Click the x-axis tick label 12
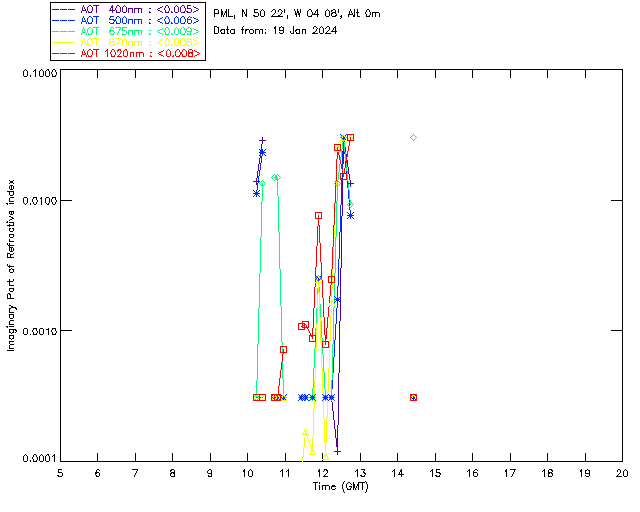Viewport: 640px width, 512px height. (x=322, y=473)
